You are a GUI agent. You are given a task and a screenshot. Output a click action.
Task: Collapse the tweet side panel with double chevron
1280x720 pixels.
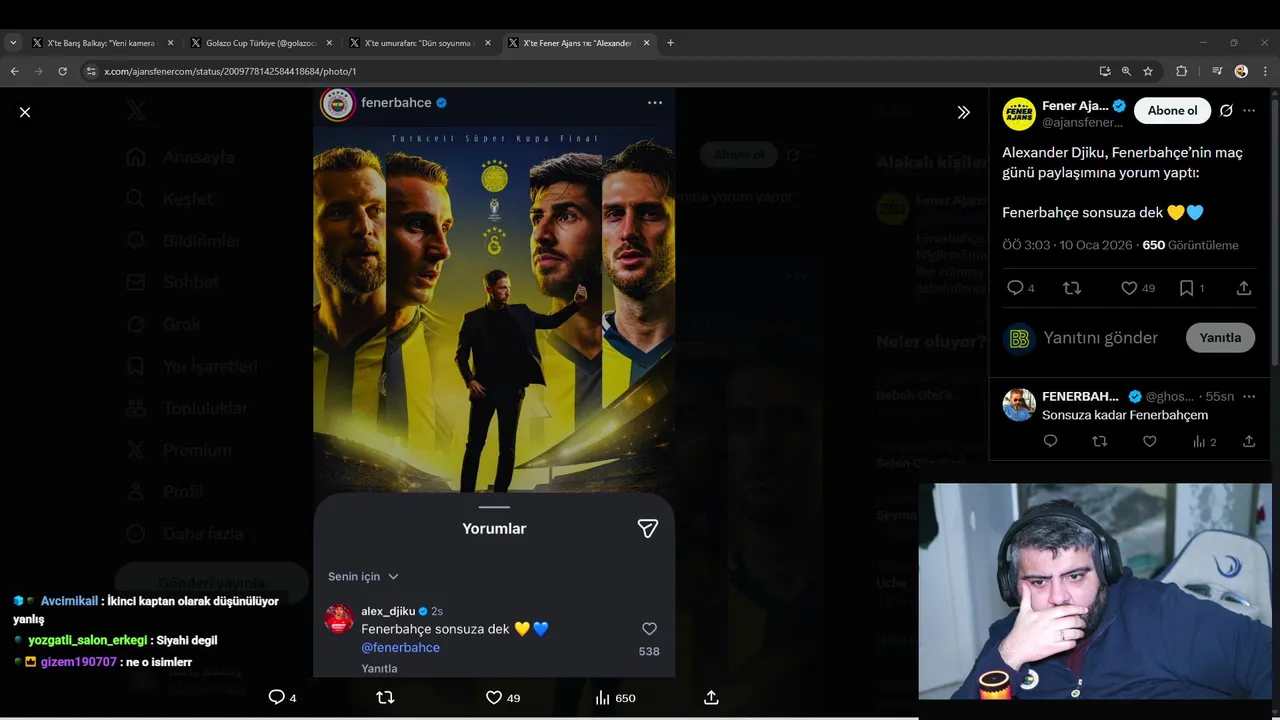pyautogui.click(x=963, y=112)
